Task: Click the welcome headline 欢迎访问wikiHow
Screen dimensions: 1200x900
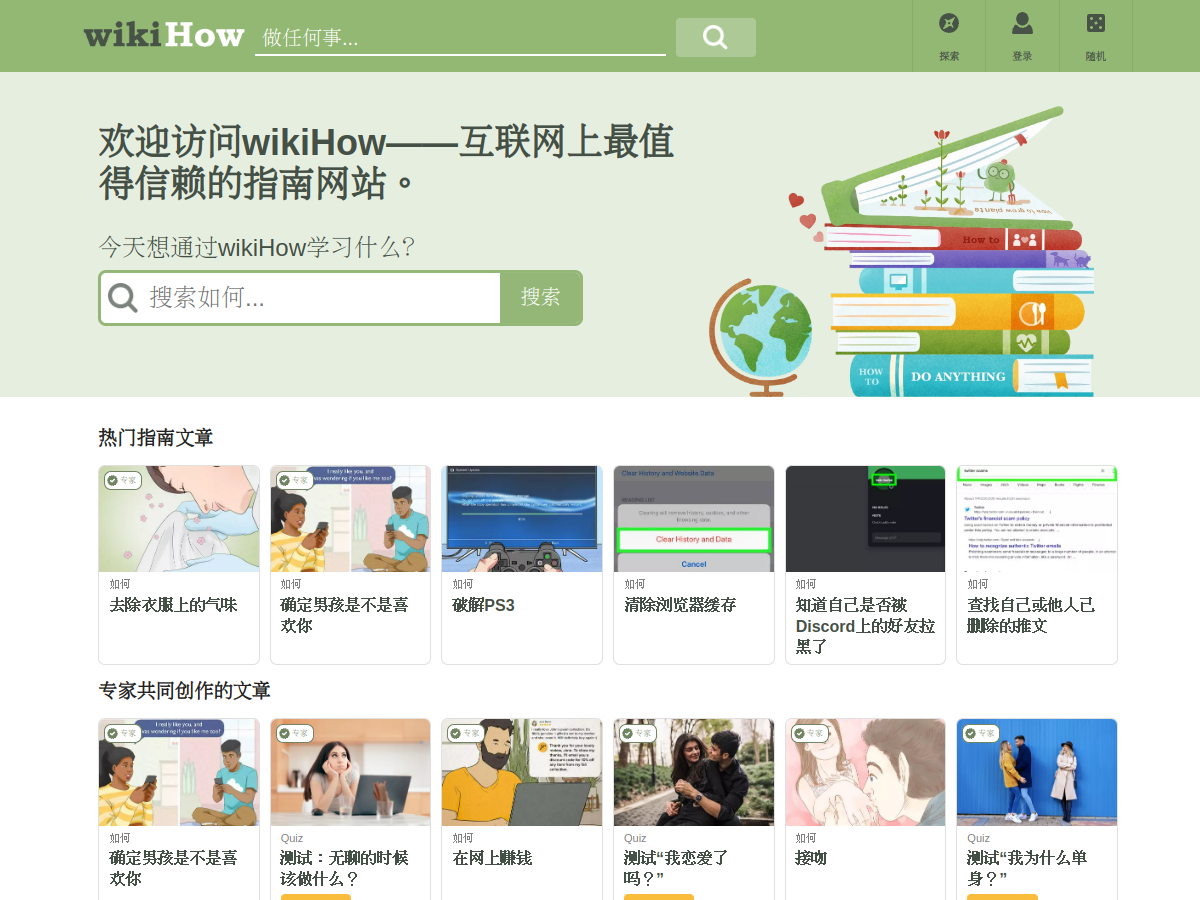Action: tap(386, 162)
